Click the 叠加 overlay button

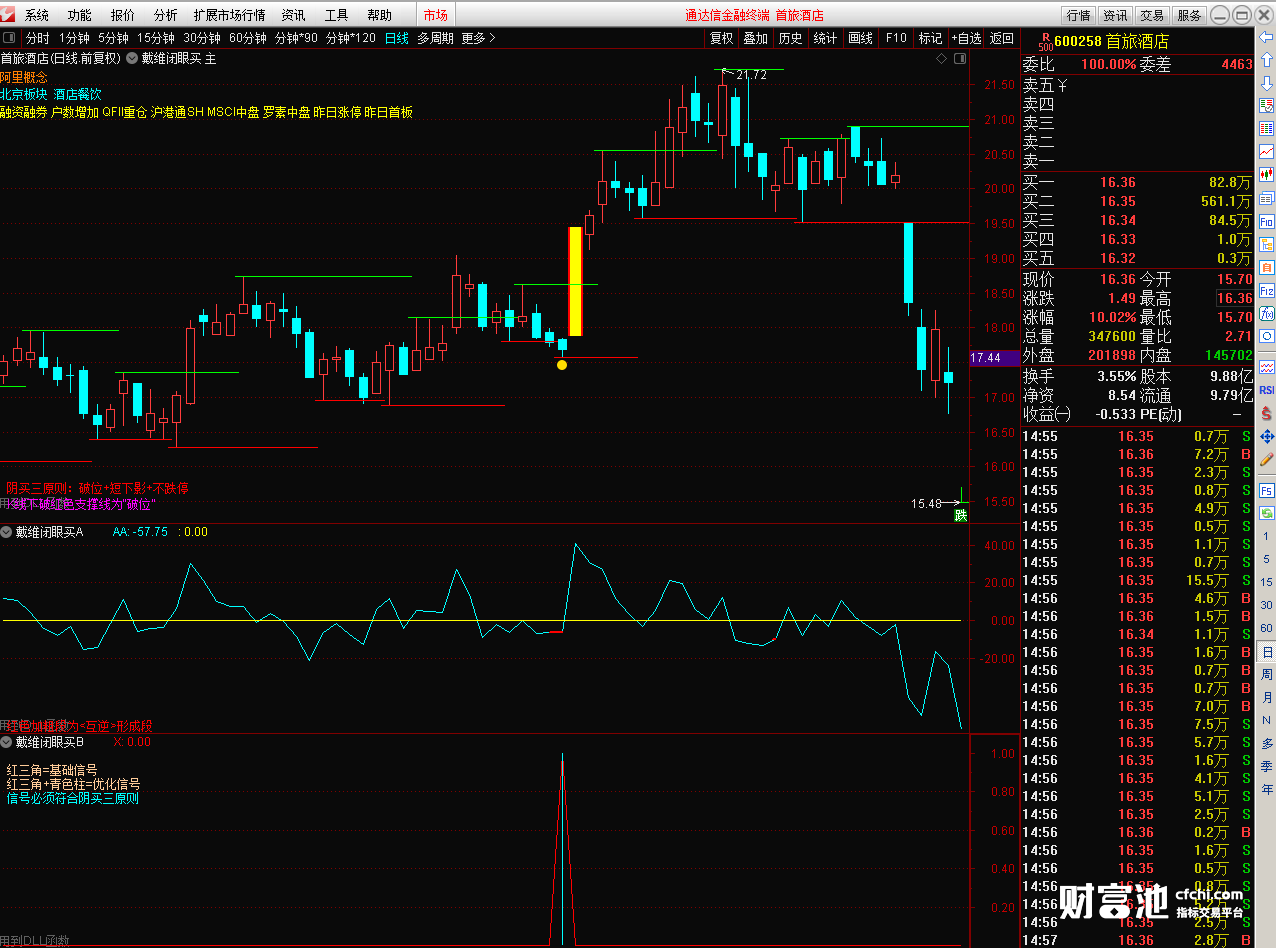pyautogui.click(x=756, y=38)
